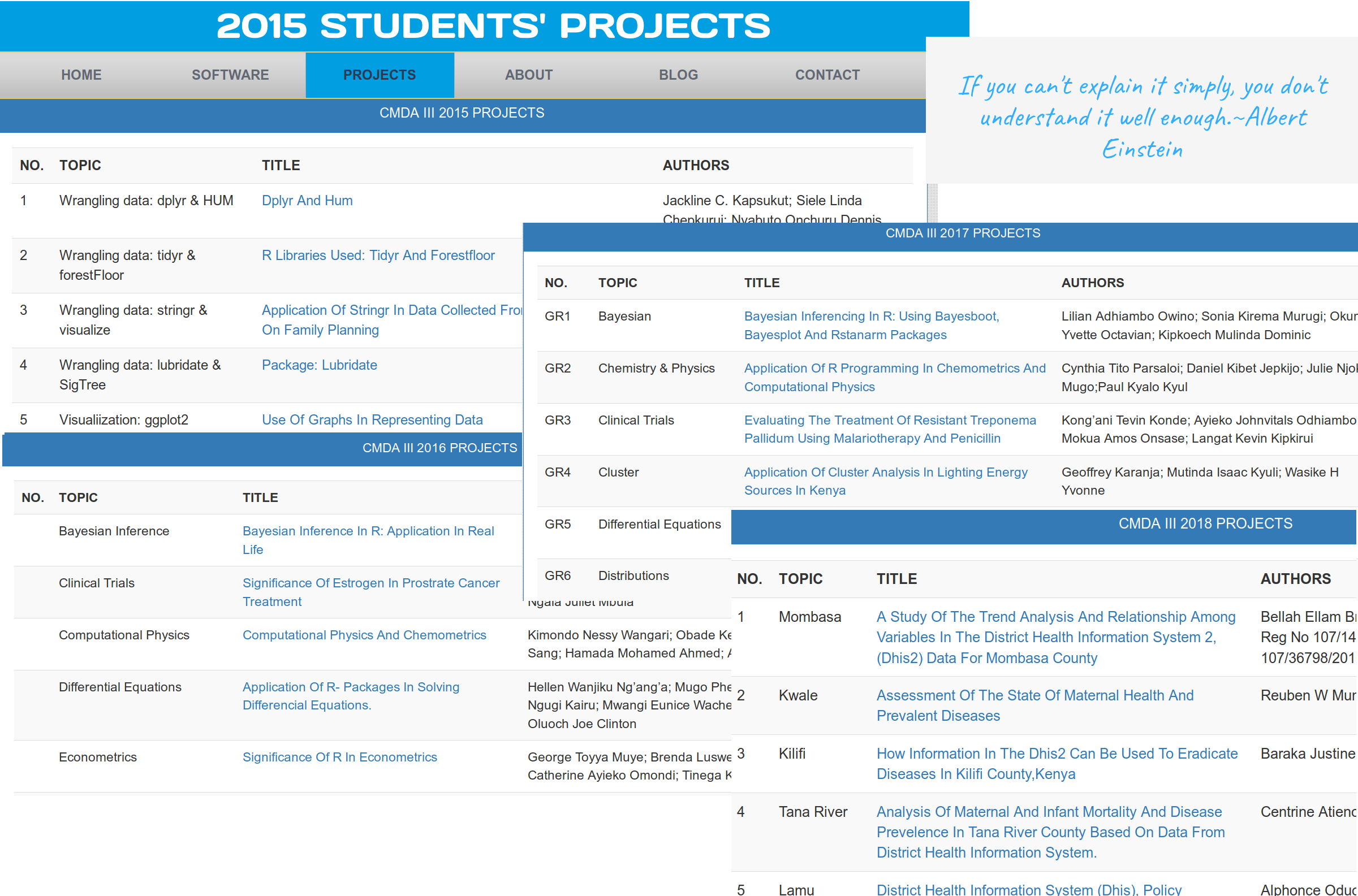Select the 'Computational Physics' topic cell

click(124, 635)
